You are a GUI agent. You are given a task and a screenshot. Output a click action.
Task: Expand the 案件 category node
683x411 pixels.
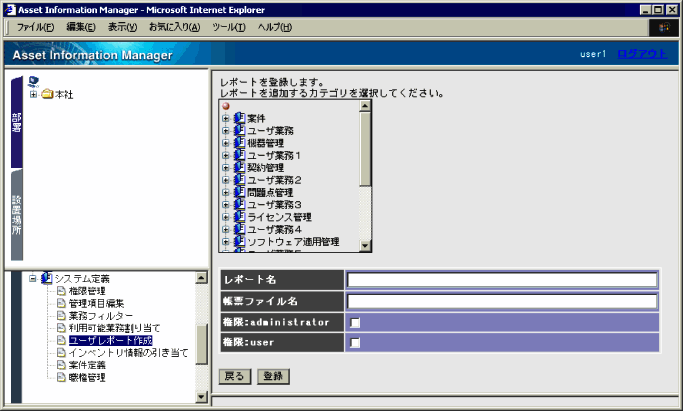coord(225,118)
